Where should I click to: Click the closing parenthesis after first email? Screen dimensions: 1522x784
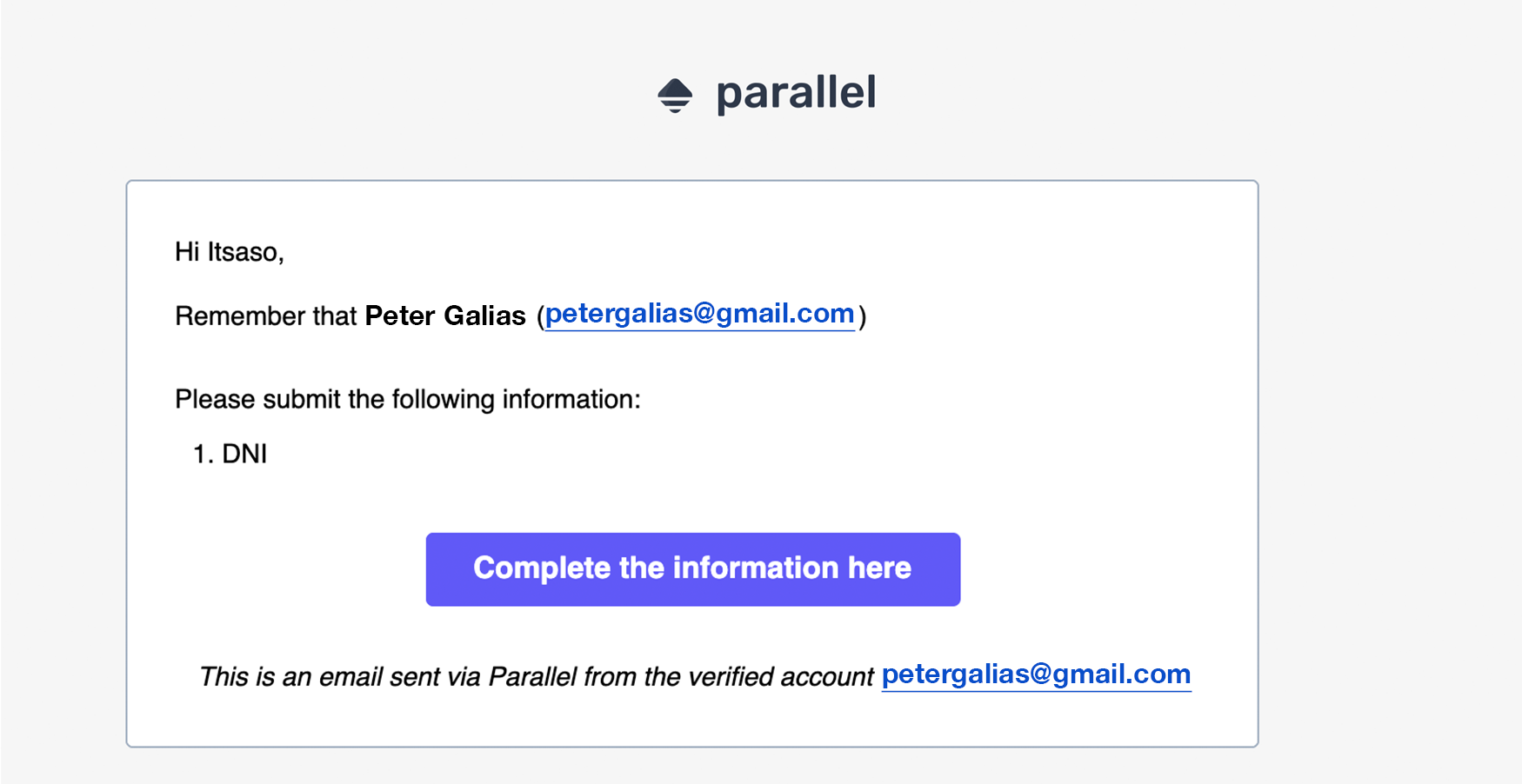862,316
